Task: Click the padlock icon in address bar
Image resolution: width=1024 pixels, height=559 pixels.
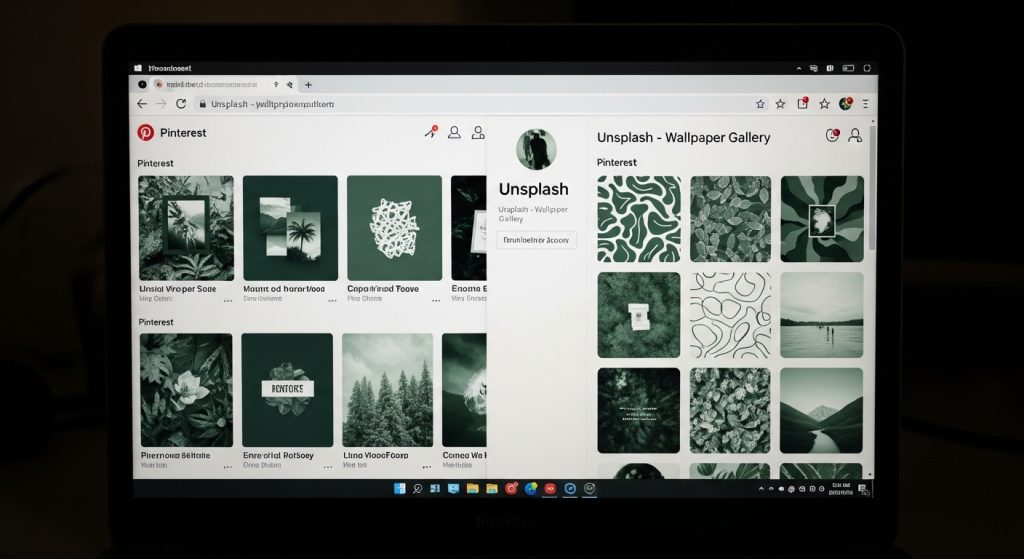Action: 202,104
